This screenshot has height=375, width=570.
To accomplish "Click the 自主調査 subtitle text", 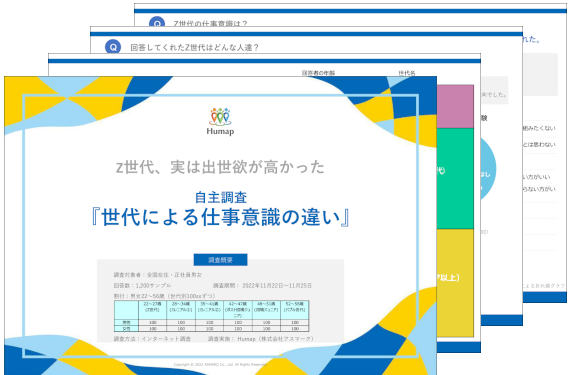I will coord(221,197).
